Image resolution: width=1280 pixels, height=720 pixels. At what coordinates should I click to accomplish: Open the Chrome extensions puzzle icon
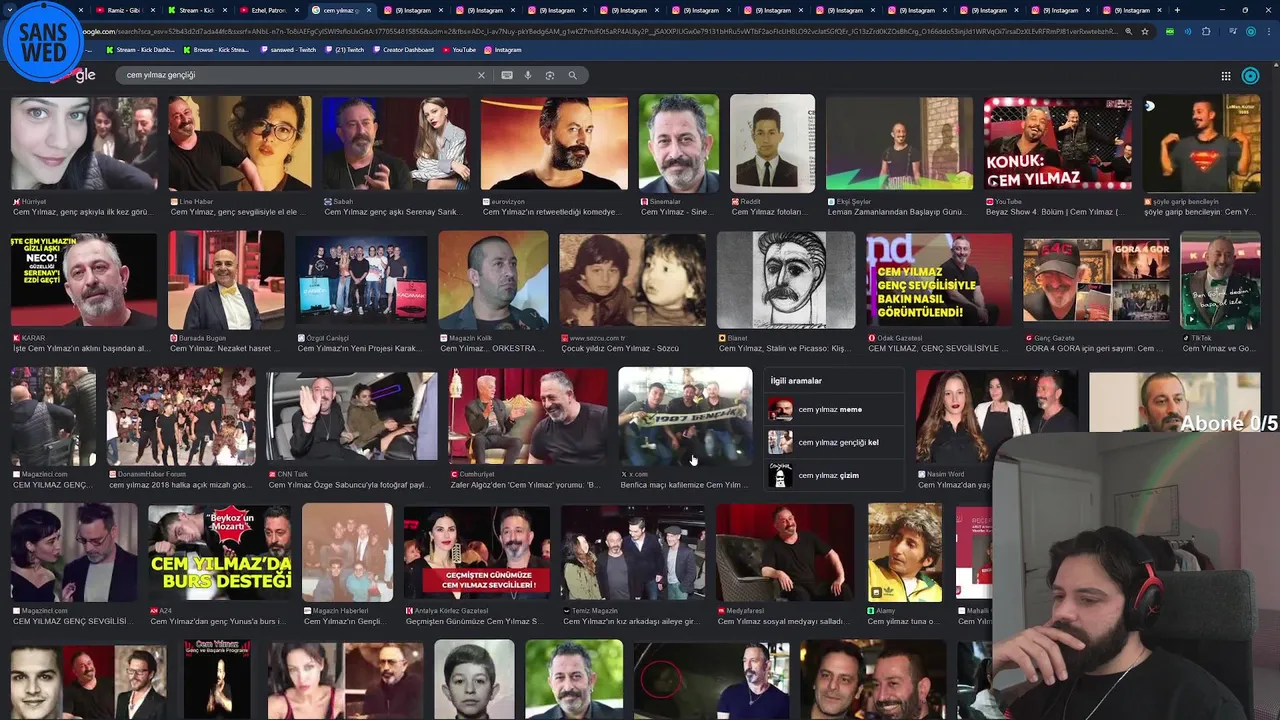1206,31
